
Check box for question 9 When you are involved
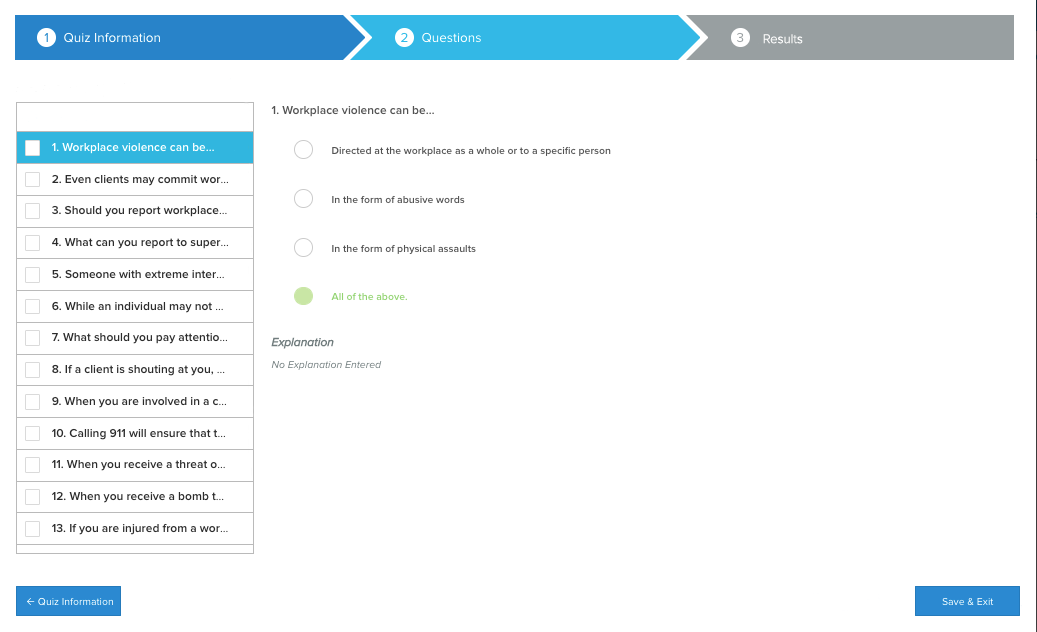[32, 401]
